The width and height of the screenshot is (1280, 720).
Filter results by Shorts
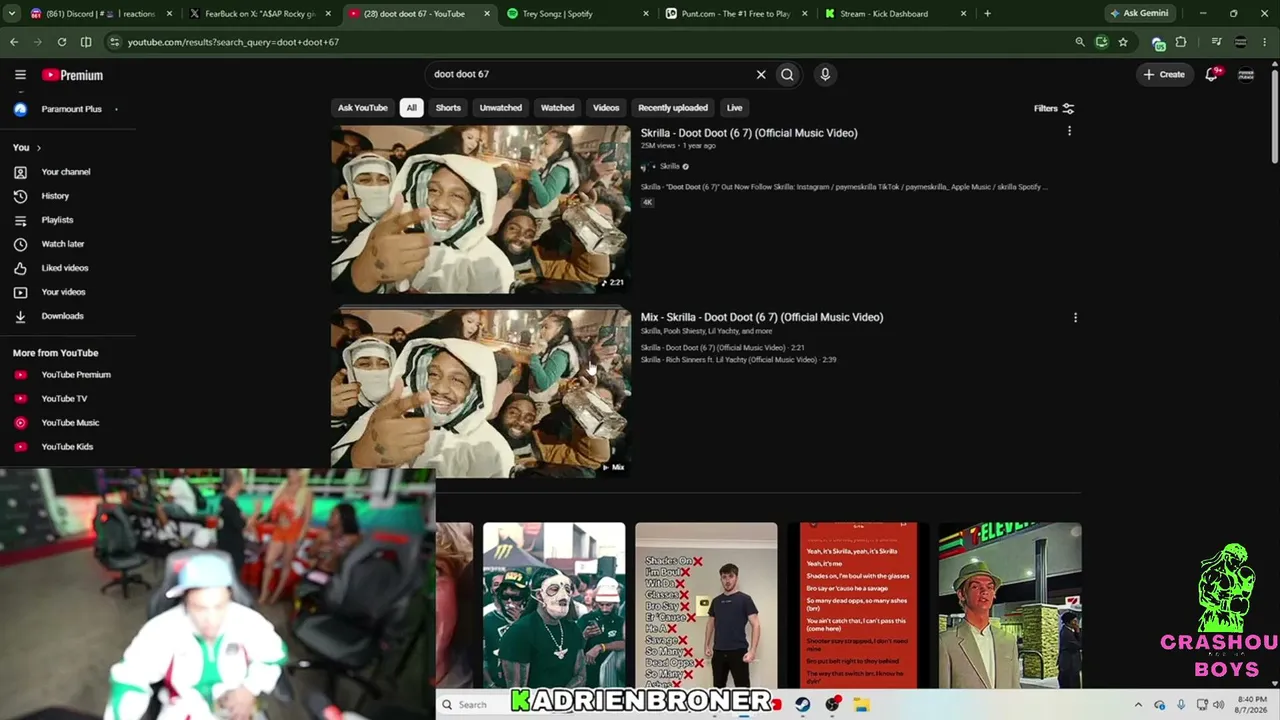tap(448, 108)
